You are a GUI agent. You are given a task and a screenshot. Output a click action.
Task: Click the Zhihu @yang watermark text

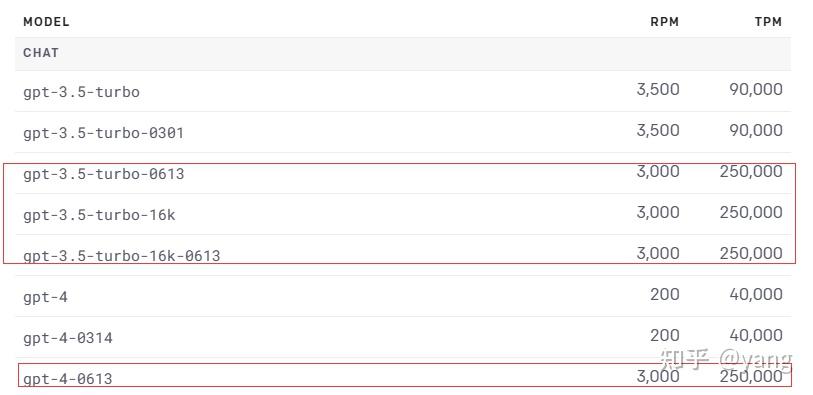tap(725, 359)
